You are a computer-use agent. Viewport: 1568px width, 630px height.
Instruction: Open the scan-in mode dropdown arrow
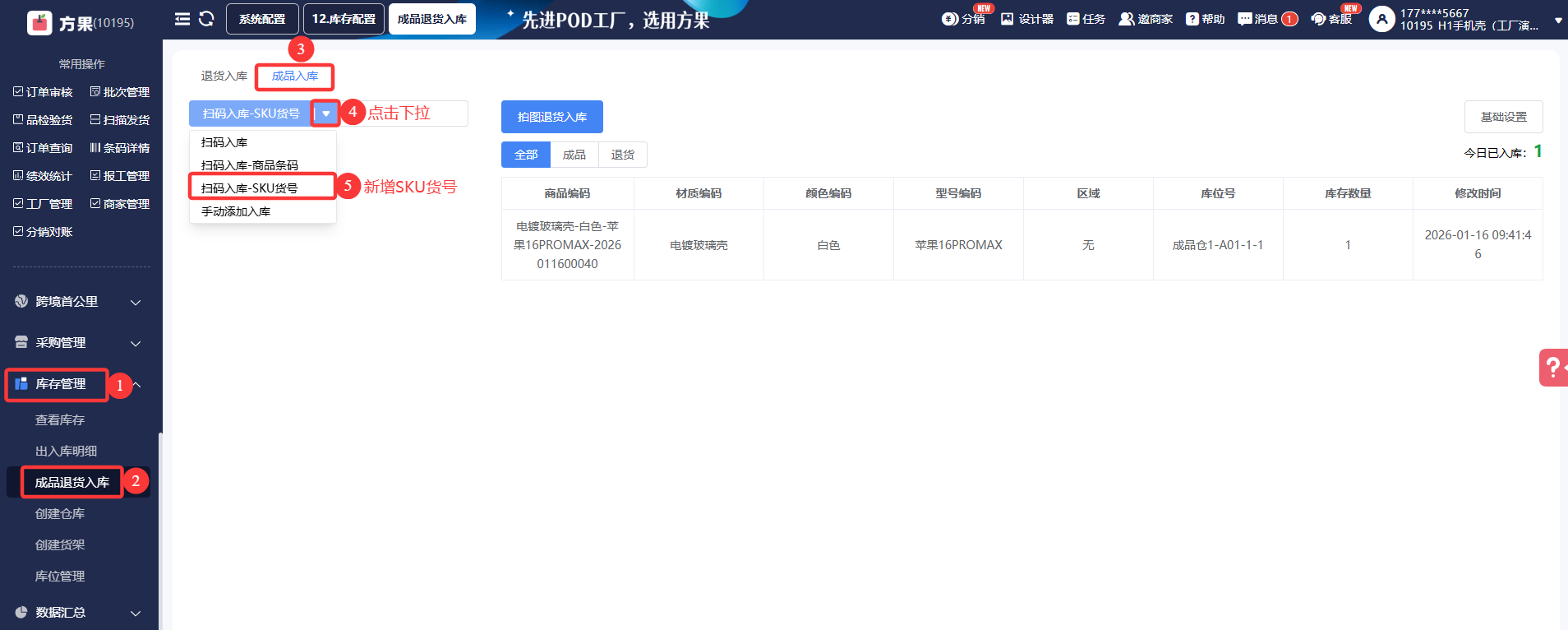pyautogui.click(x=326, y=113)
